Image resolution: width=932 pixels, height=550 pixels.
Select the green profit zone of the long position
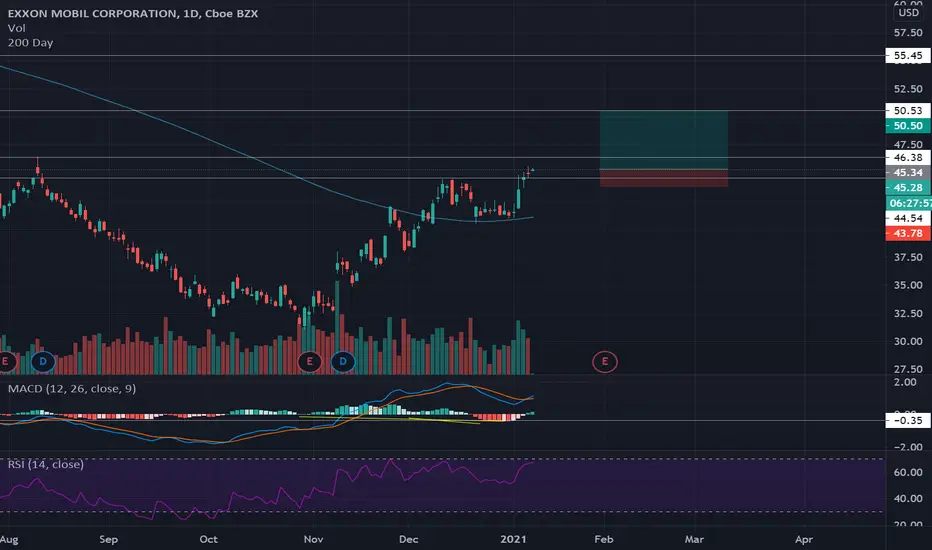[x=663, y=140]
